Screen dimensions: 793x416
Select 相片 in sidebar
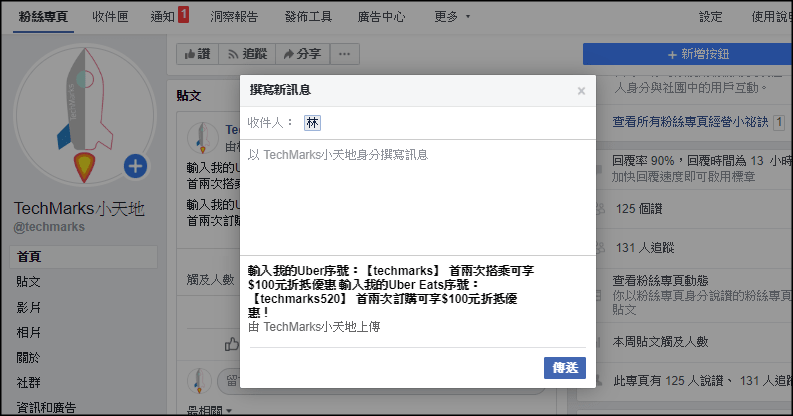(28, 333)
